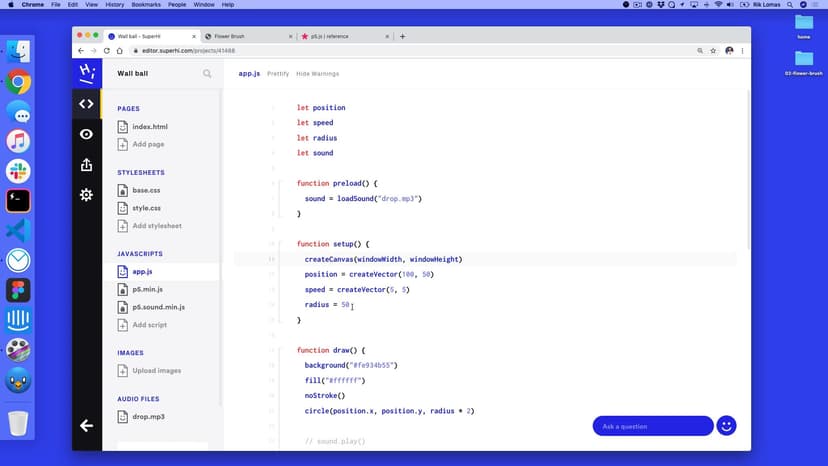Click the search icon beside Wall ball
The height and width of the screenshot is (466, 828).
click(x=207, y=73)
